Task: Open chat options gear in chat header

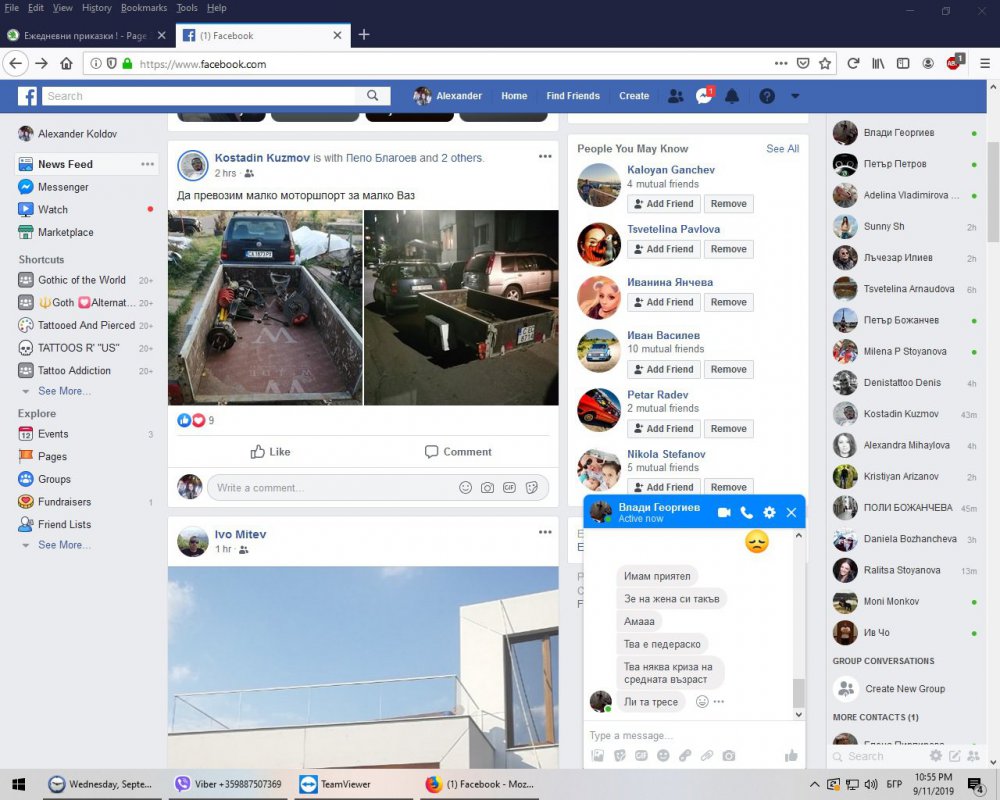Action: click(769, 513)
